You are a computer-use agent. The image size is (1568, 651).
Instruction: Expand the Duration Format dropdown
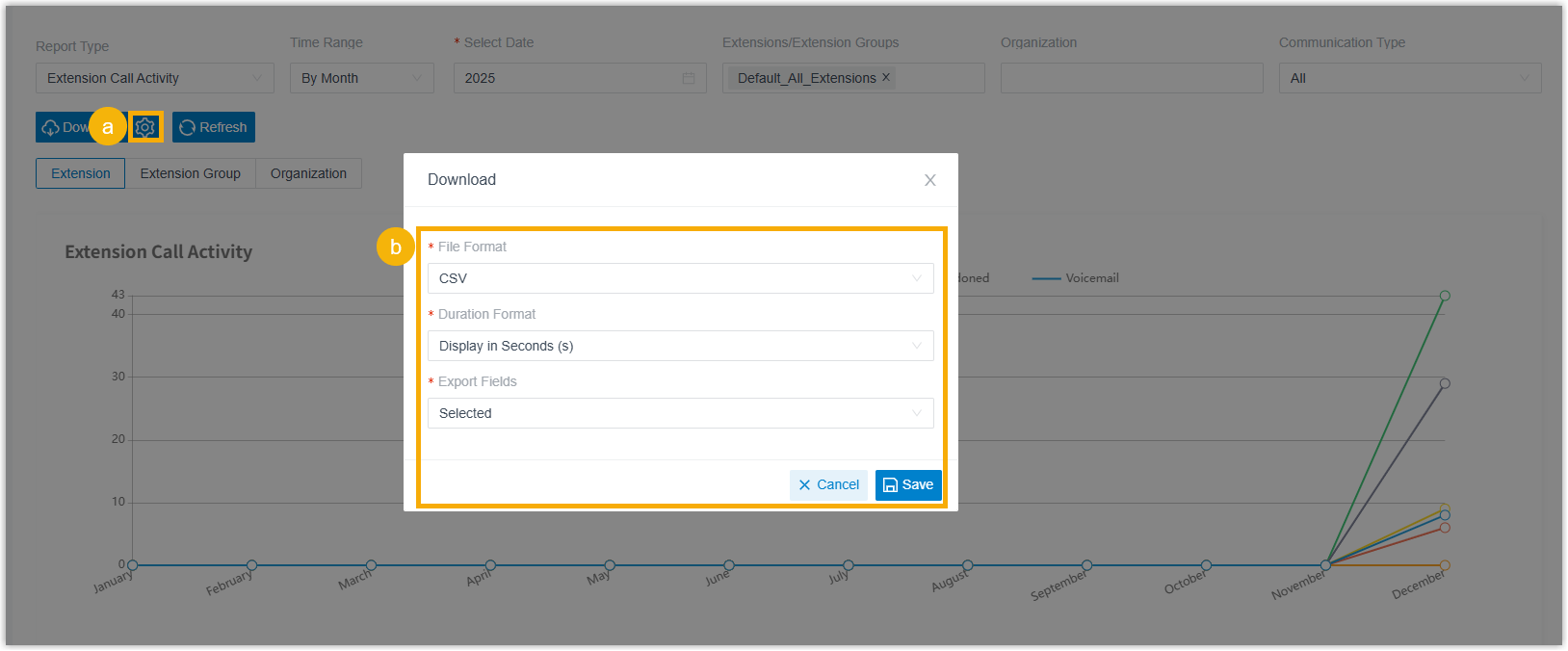coord(680,346)
